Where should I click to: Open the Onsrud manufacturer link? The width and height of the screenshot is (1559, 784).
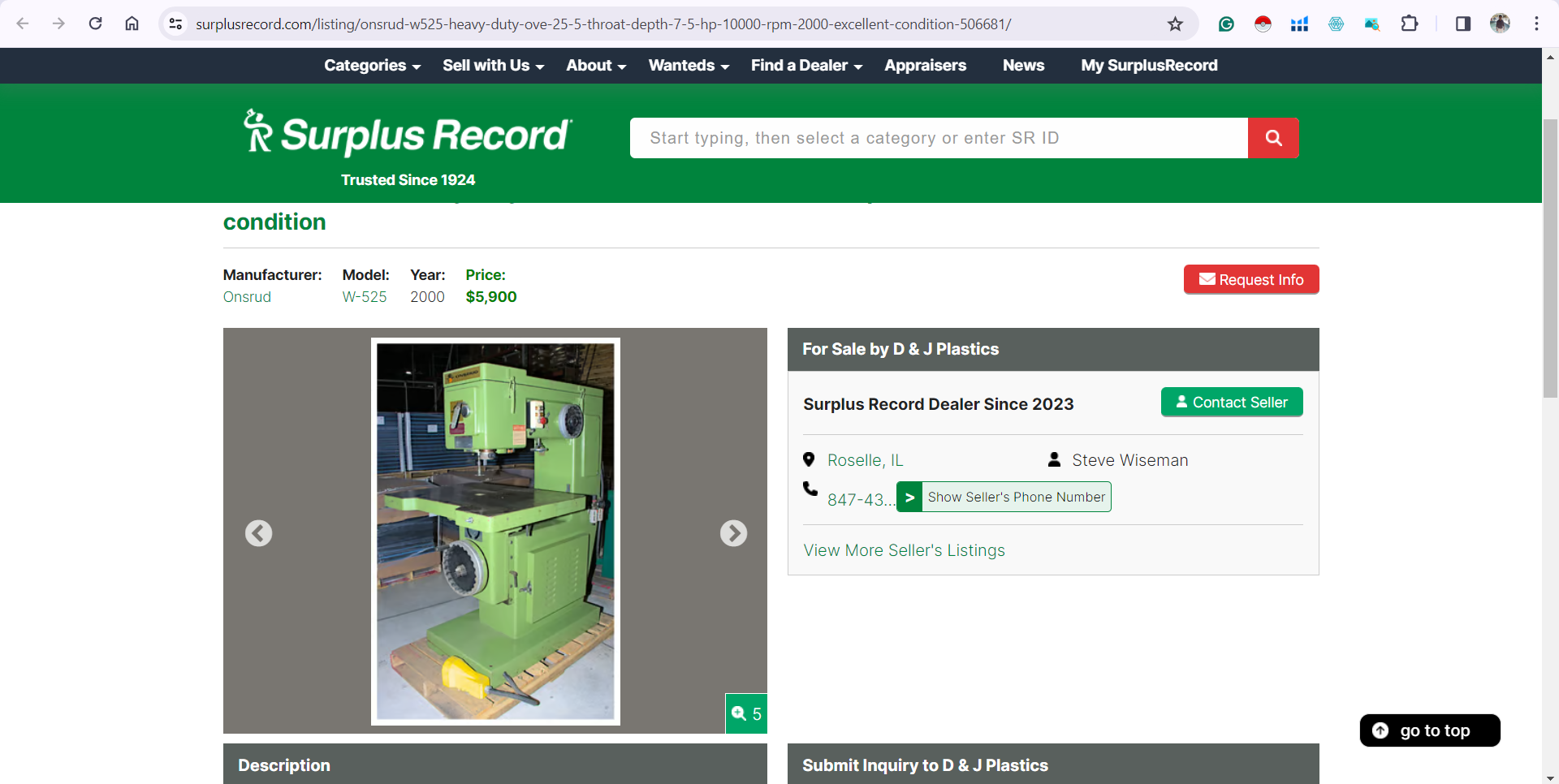(247, 297)
